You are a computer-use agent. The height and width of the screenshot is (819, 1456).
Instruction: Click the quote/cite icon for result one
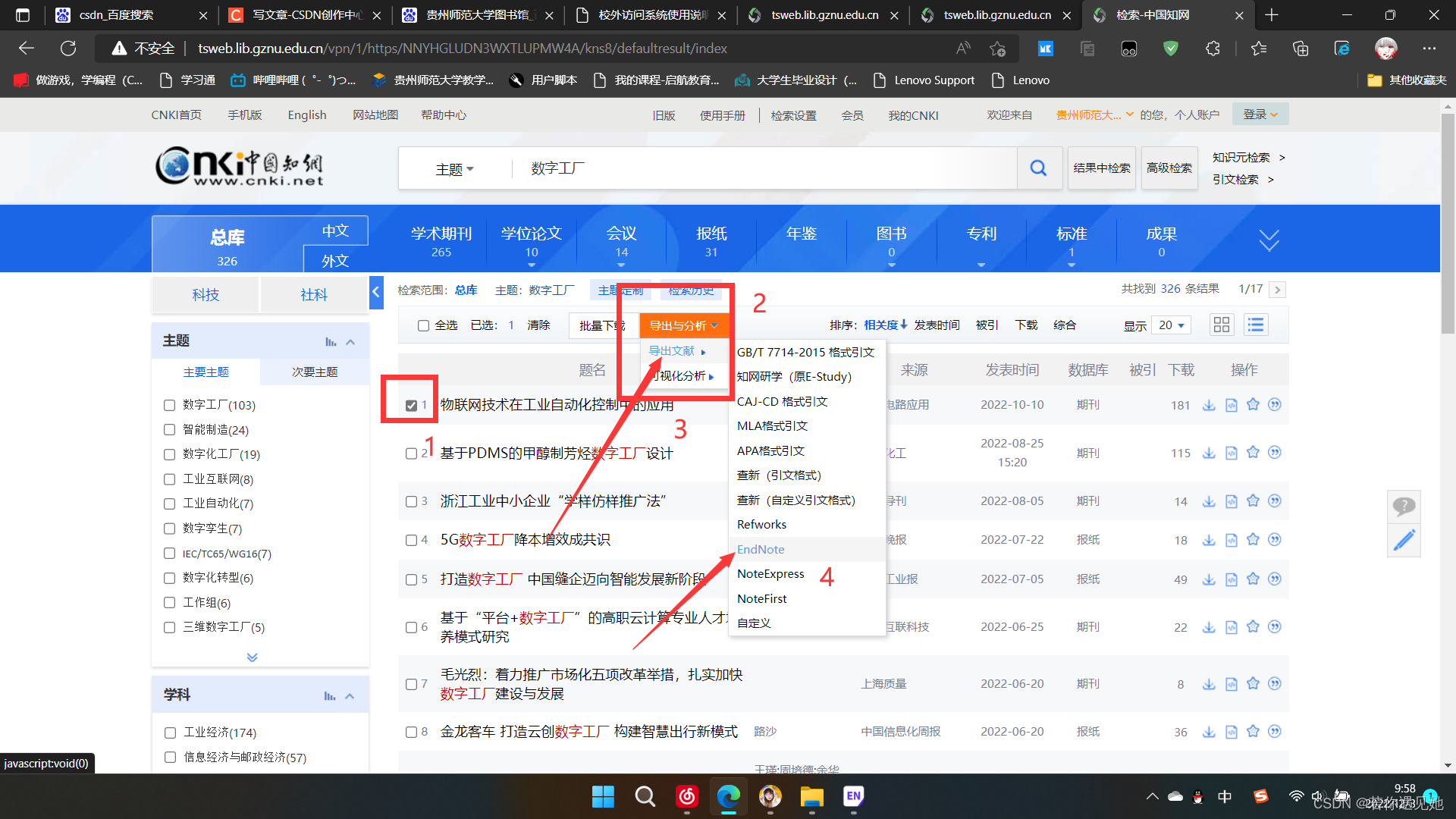point(1275,404)
